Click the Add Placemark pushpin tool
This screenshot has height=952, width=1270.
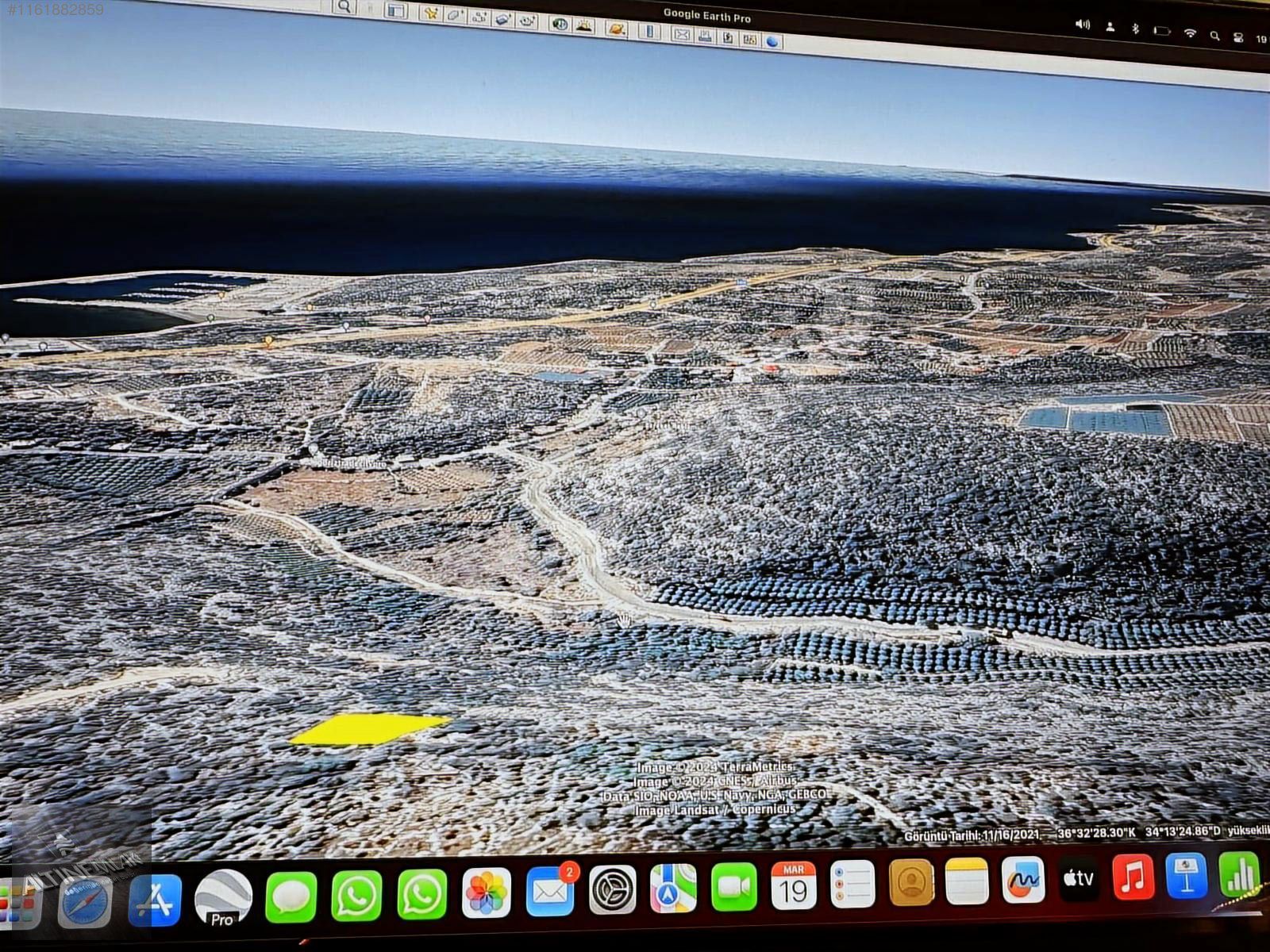pyautogui.click(x=431, y=13)
